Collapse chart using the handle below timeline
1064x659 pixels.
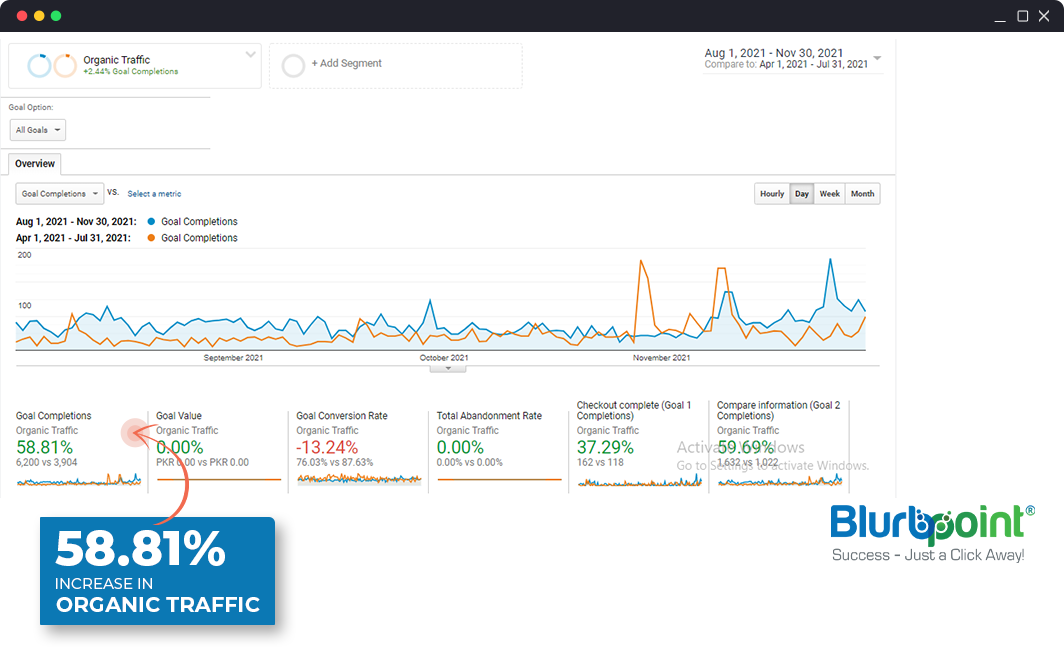pos(447,368)
